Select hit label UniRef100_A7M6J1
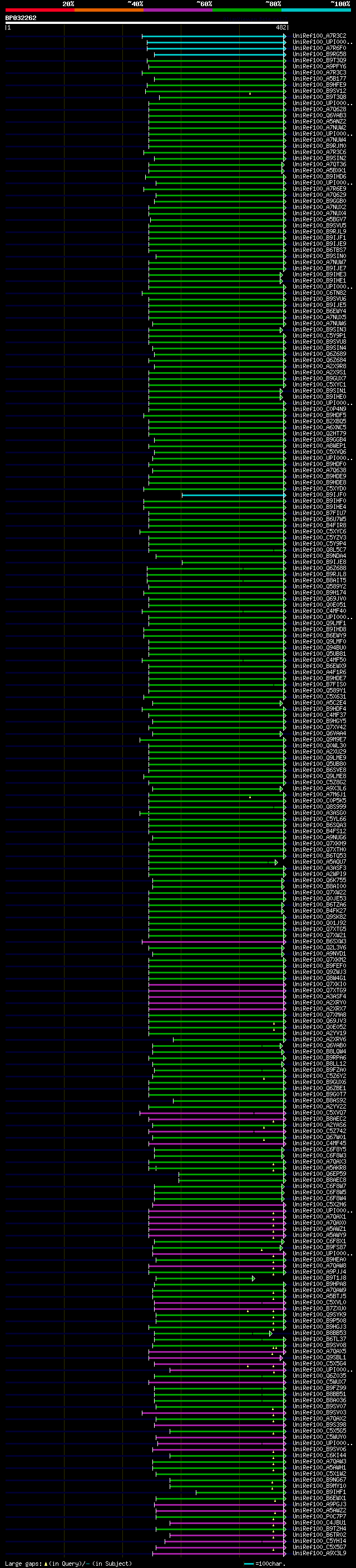Image resolution: width=356 pixels, height=1568 pixels. point(319,794)
